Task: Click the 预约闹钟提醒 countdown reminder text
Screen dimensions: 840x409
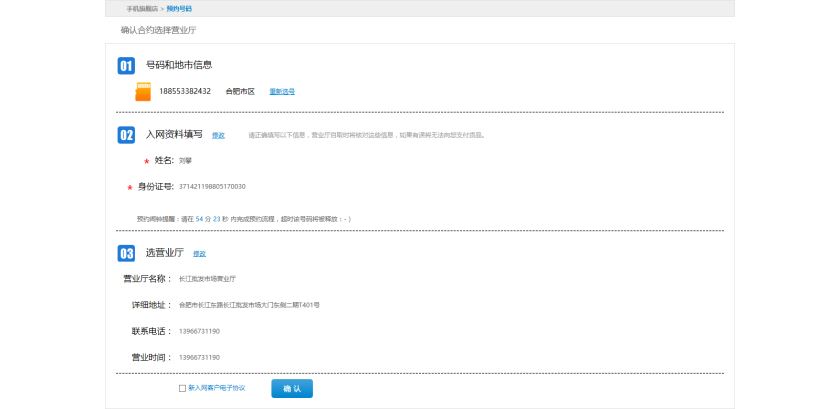Action: [244, 219]
